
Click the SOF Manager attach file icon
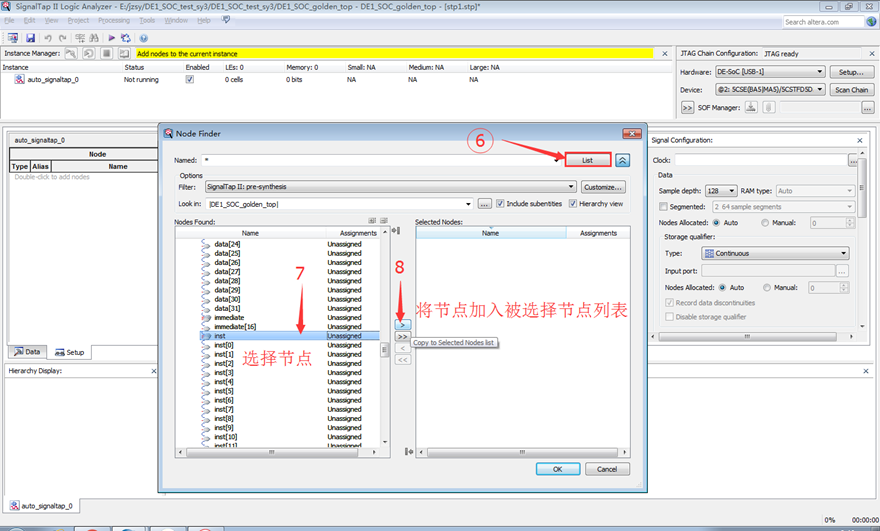pos(769,107)
